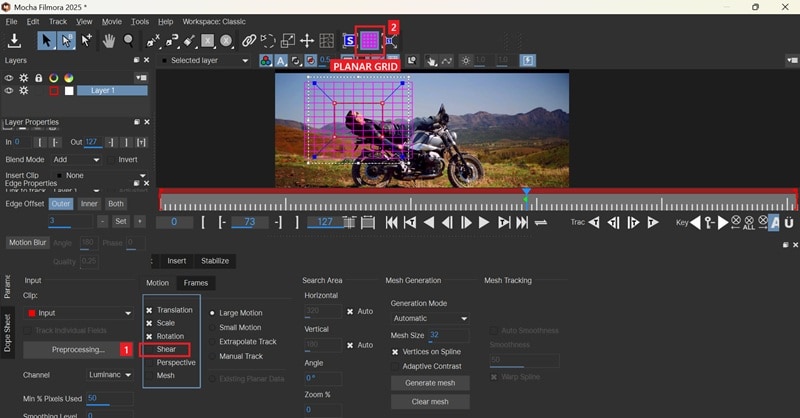800x418 pixels.
Task: Select Small Motion radio option
Action: coord(212,328)
